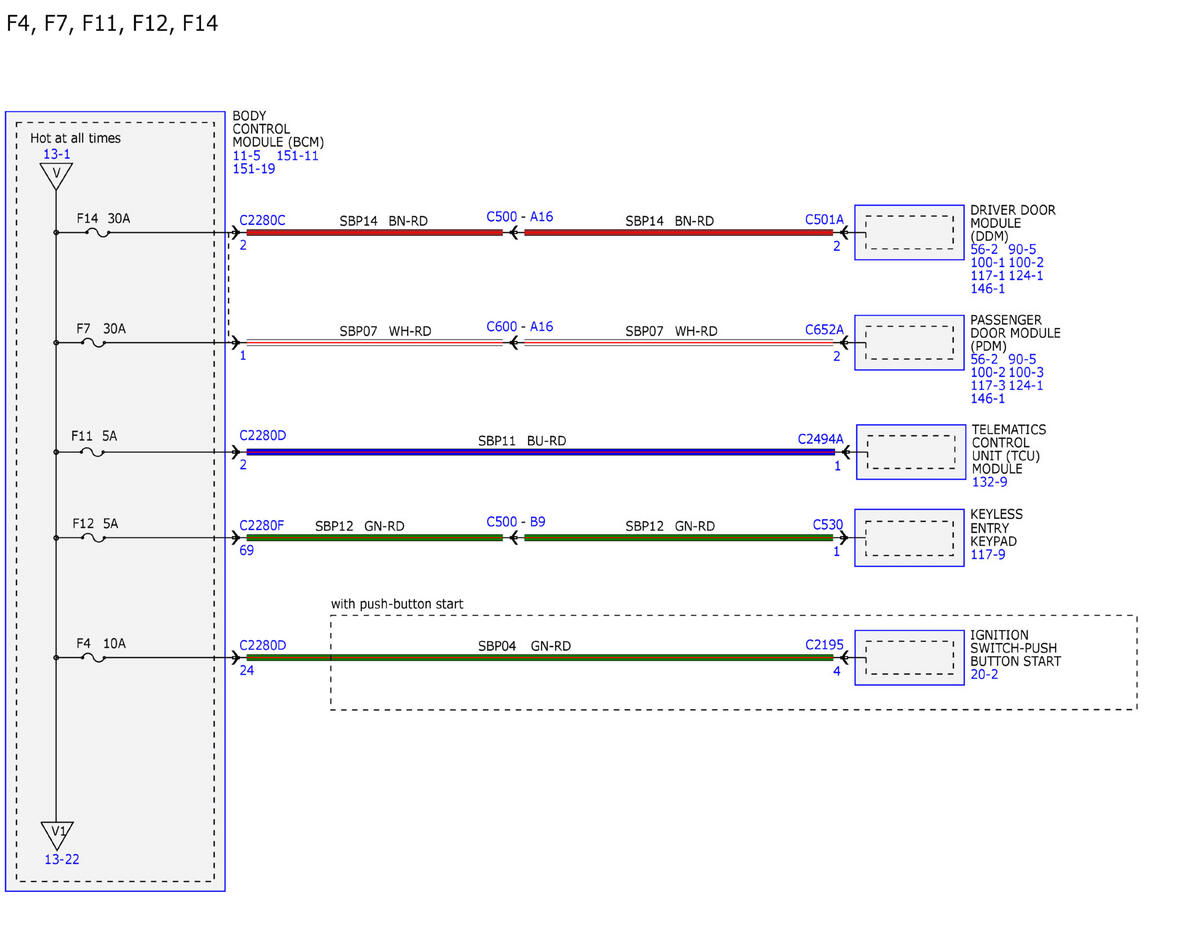The image size is (1200, 927).
Task: Click the 'Hot at all times' note
Action: pyautogui.click(x=75, y=138)
